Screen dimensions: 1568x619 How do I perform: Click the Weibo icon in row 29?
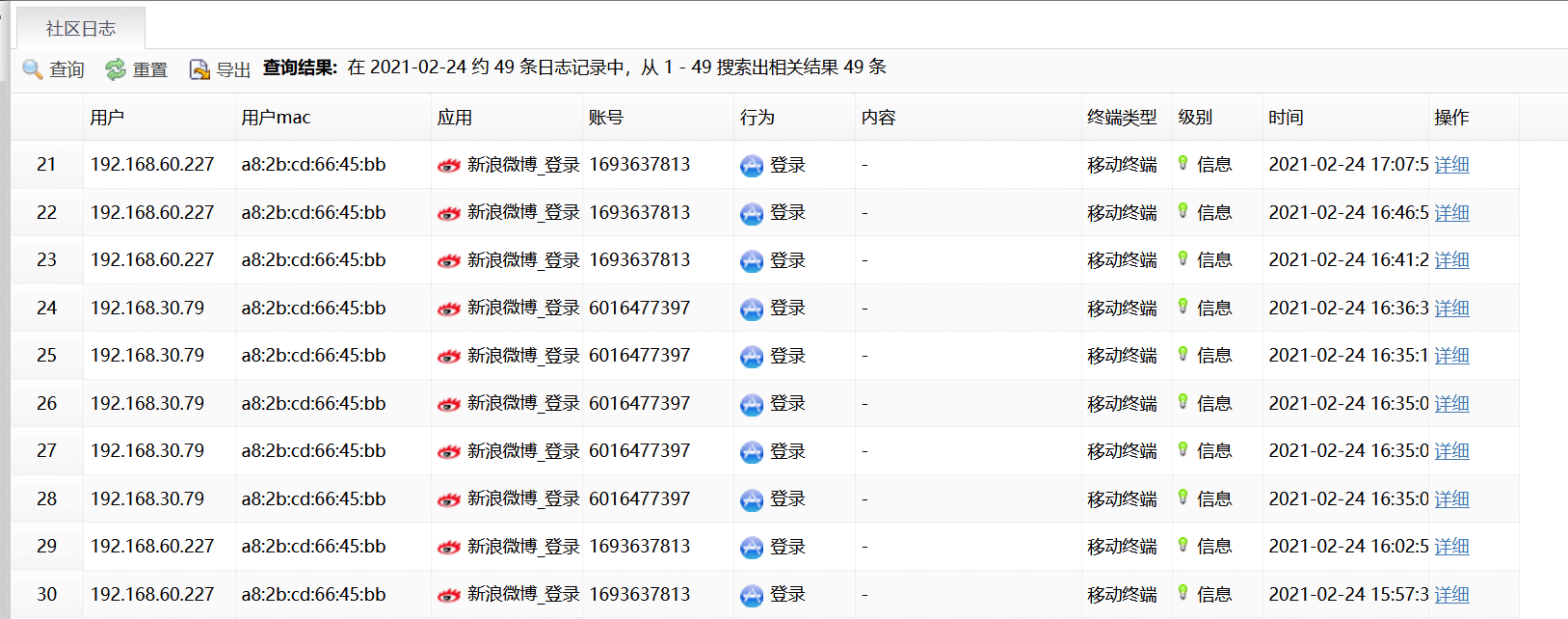click(x=449, y=548)
